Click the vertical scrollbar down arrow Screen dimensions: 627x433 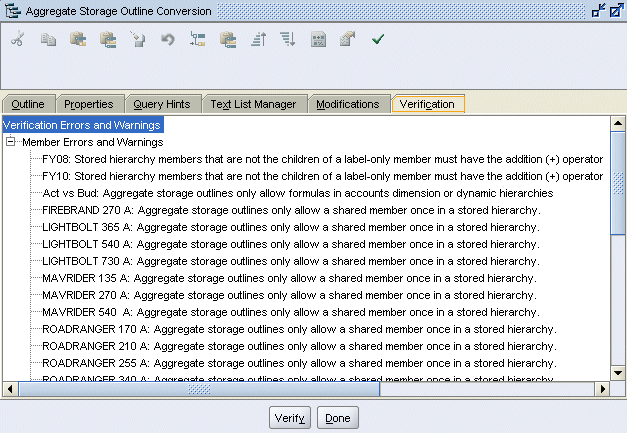(618, 373)
